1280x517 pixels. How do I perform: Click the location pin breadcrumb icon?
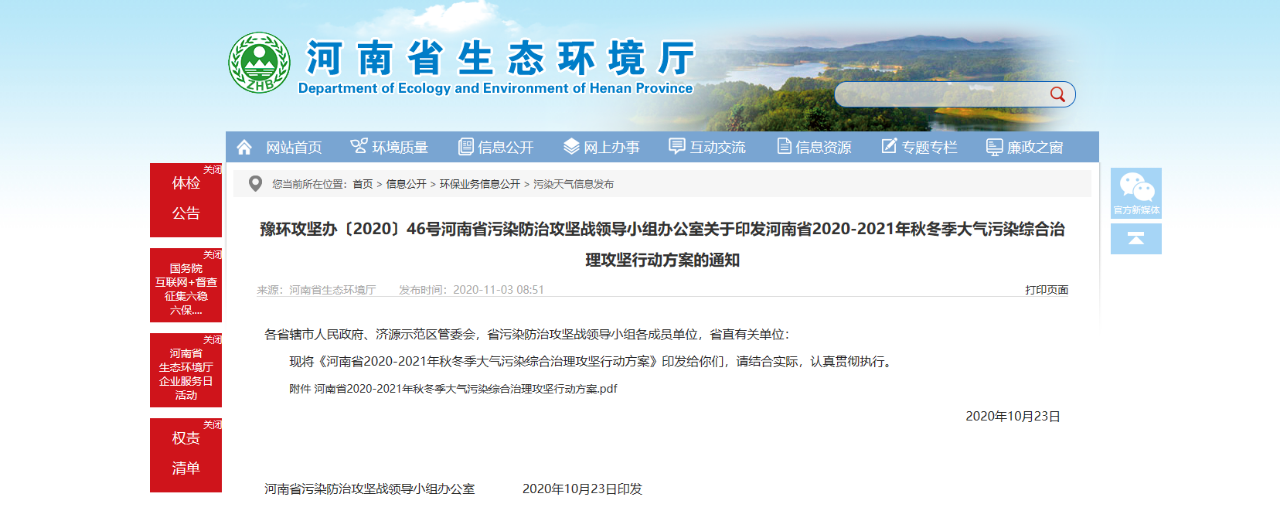click(255, 183)
